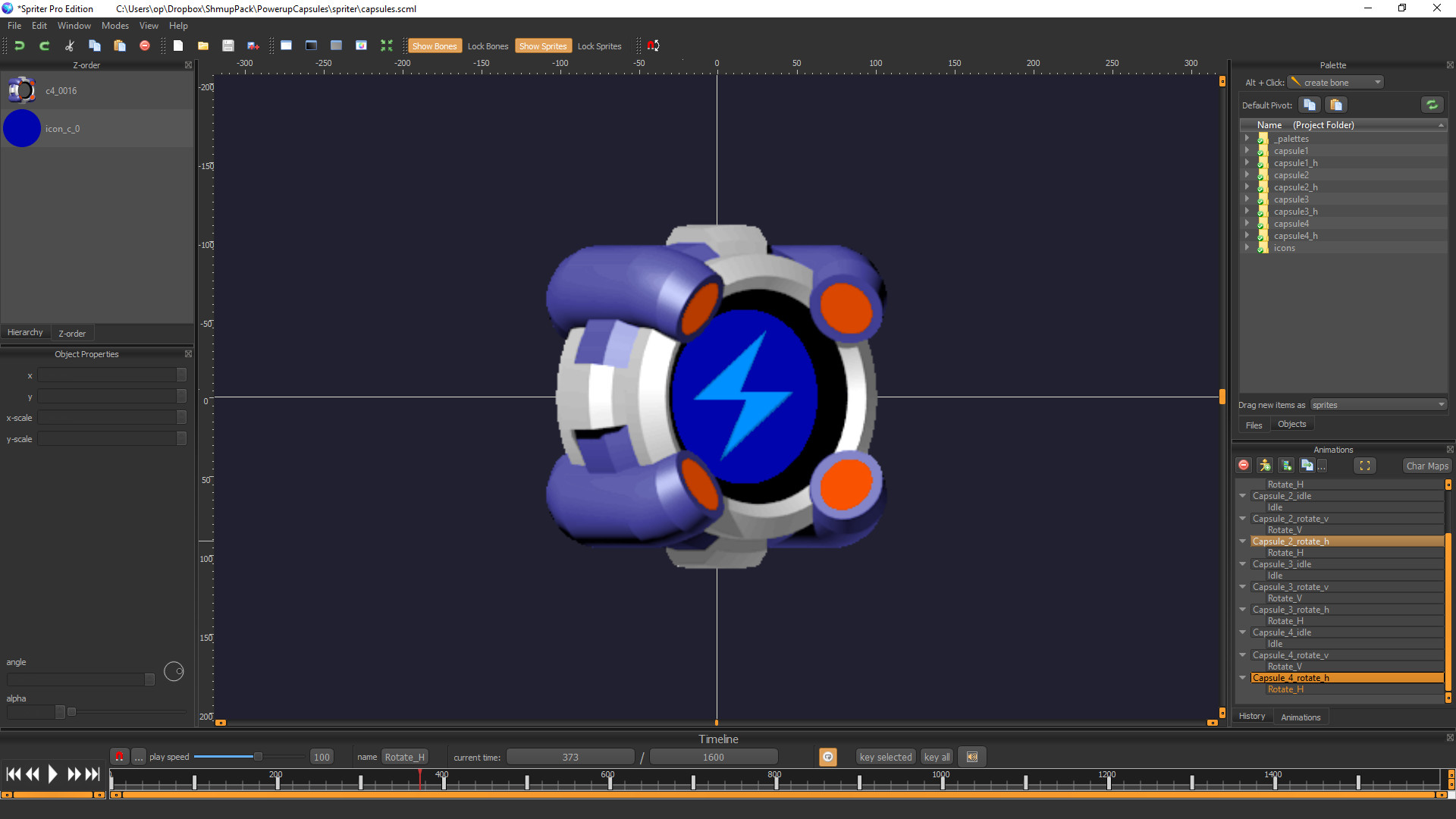Click the Char Maps button
The width and height of the screenshot is (1456, 819).
(x=1426, y=465)
